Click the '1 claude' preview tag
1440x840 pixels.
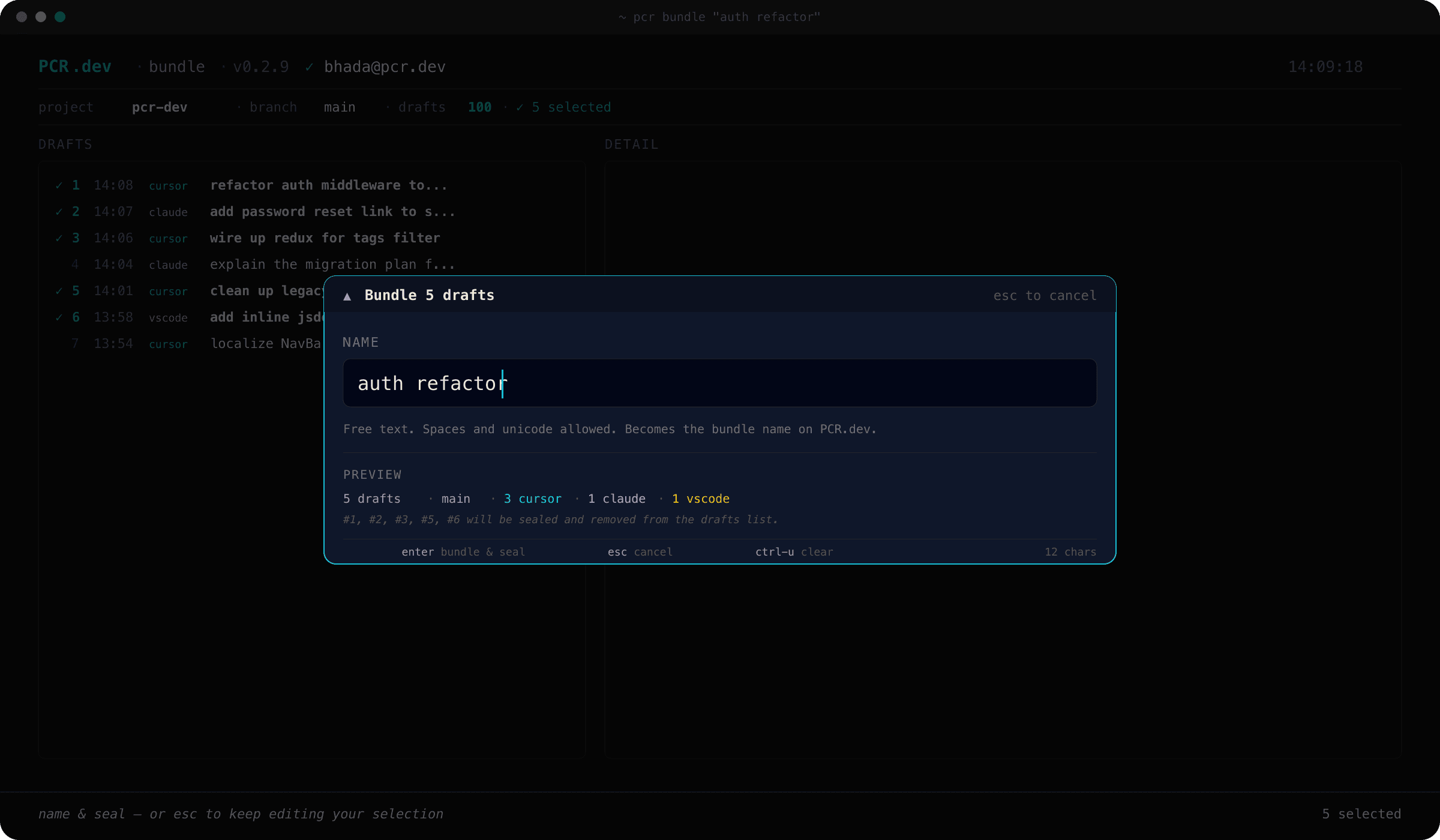(x=617, y=499)
